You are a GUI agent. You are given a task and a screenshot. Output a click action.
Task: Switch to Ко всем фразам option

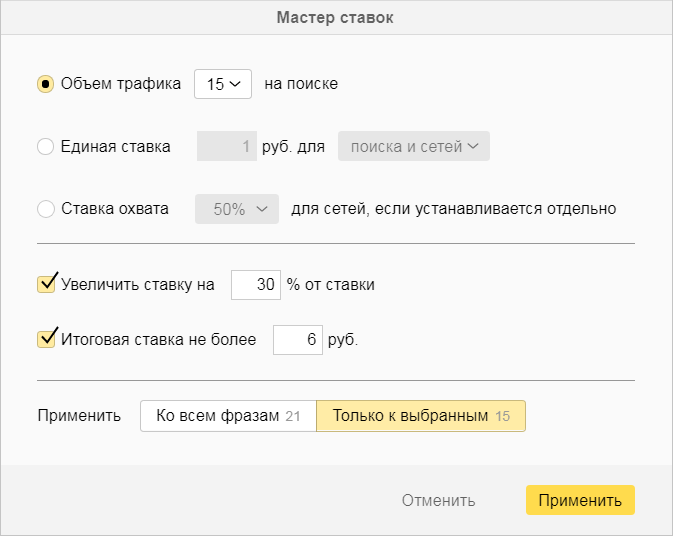point(228,416)
